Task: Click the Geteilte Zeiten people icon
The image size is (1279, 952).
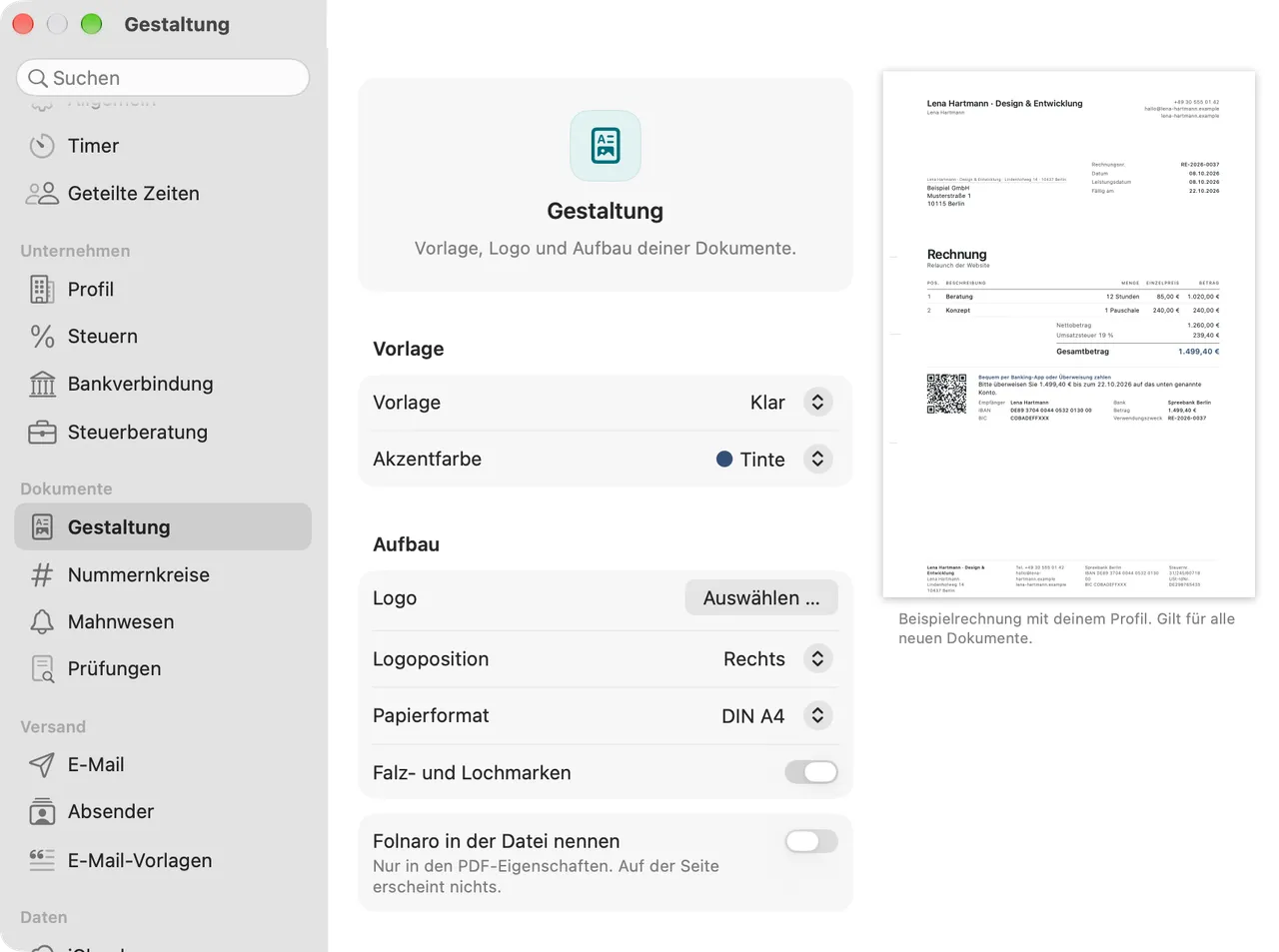Action: (42, 194)
